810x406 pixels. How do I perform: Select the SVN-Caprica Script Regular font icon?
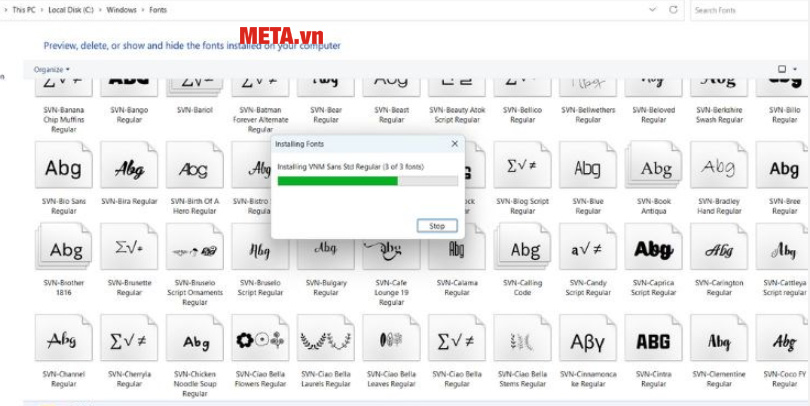tap(653, 246)
